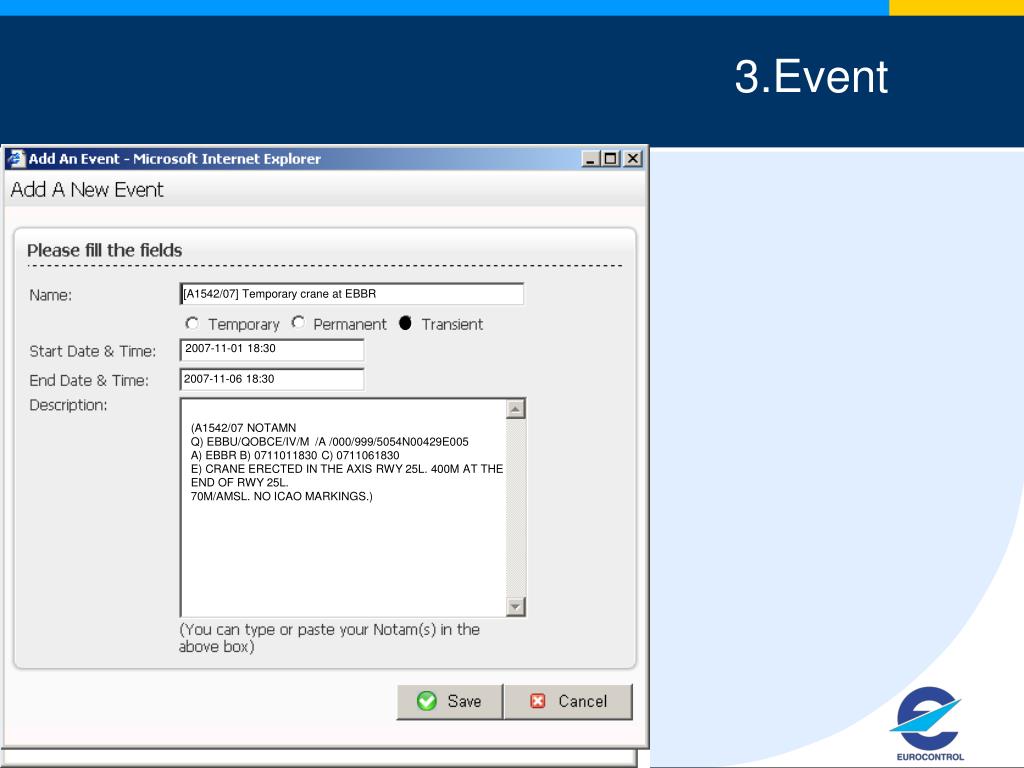
Task: Click the green checkmark icon on Save
Action: coord(426,701)
